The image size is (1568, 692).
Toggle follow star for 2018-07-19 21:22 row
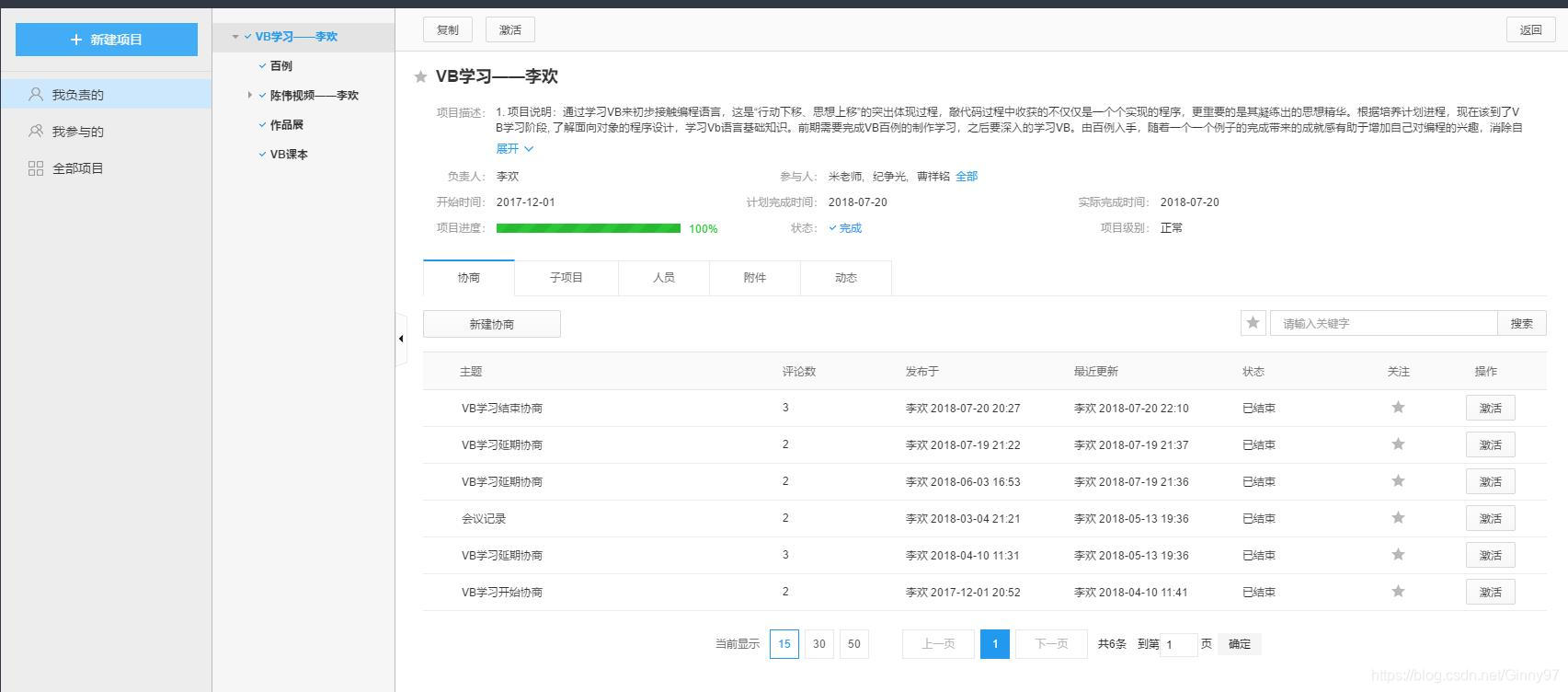(x=1398, y=444)
